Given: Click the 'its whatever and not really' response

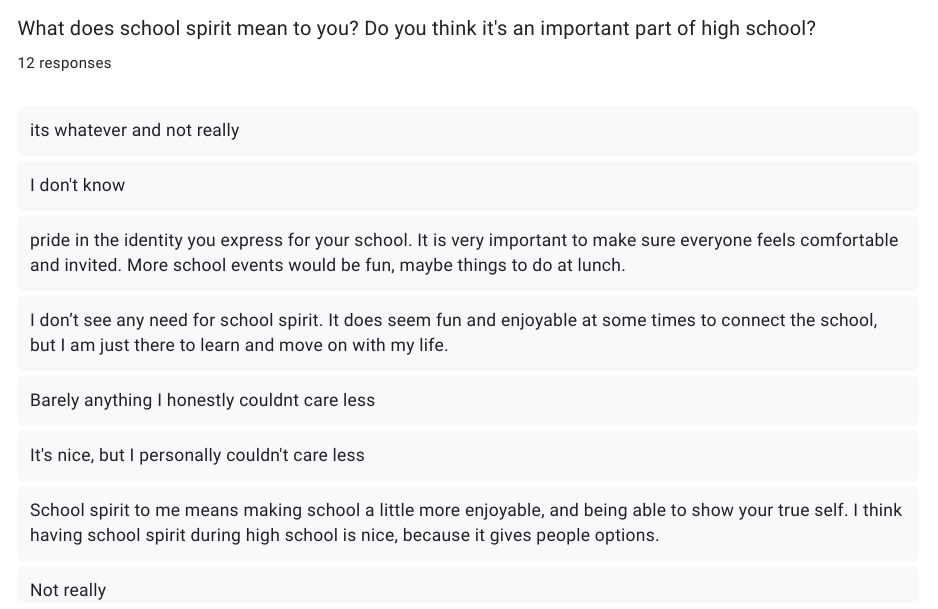Looking at the screenshot, I should pos(468,130).
